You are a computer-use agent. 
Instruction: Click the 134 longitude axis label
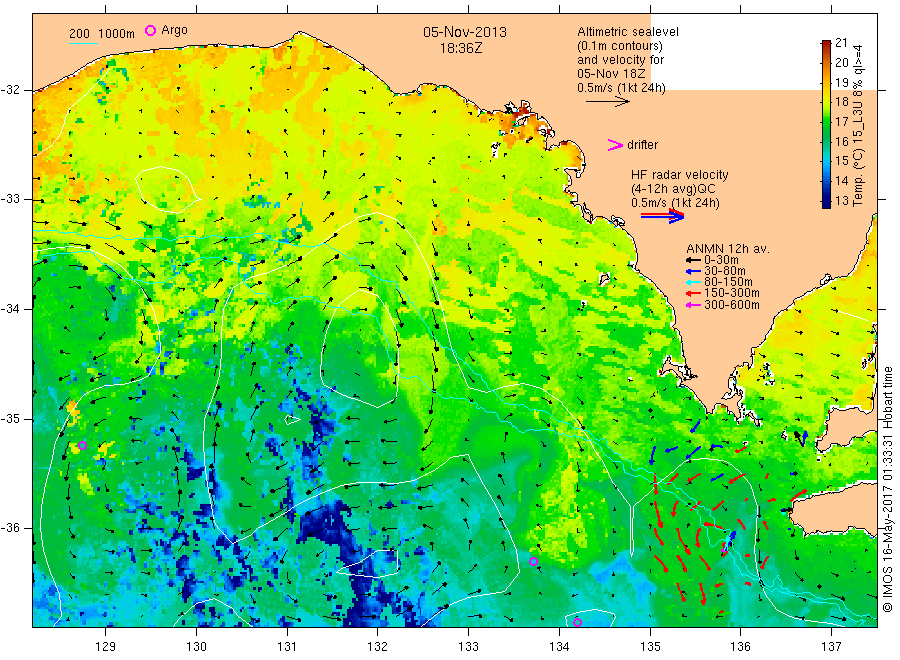[x=559, y=647]
